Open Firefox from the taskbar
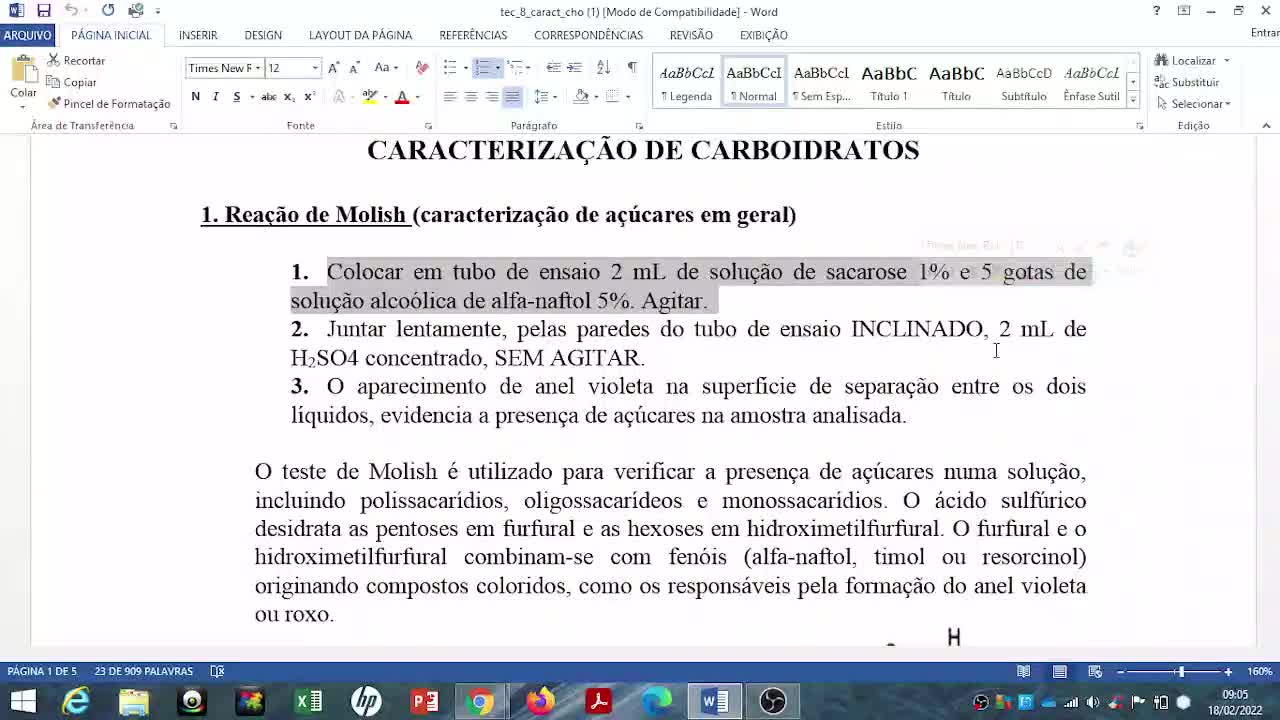Viewport: 1280px width, 720px height. (x=540, y=701)
